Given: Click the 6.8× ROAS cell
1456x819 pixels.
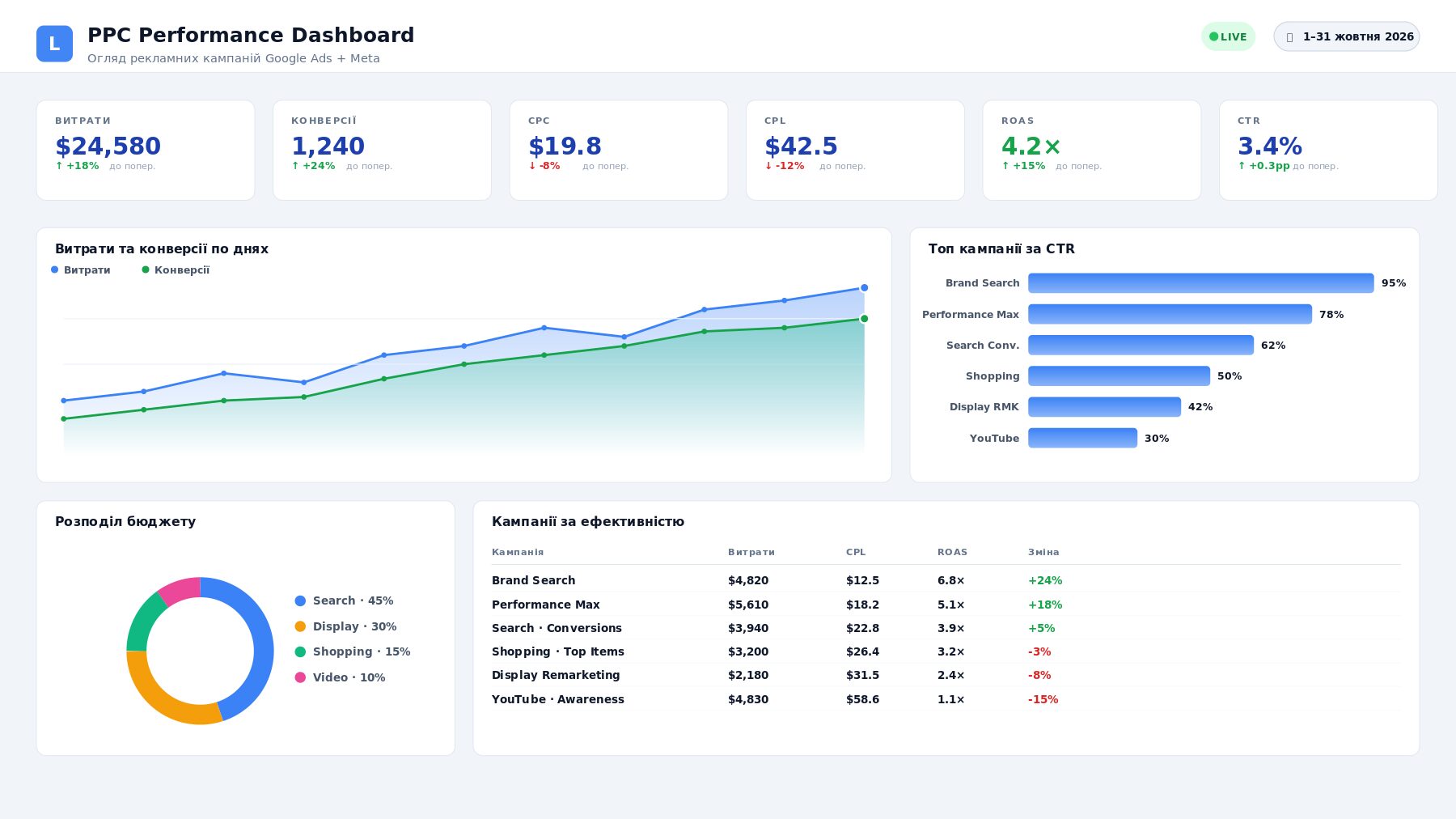Looking at the screenshot, I should click(x=951, y=580).
